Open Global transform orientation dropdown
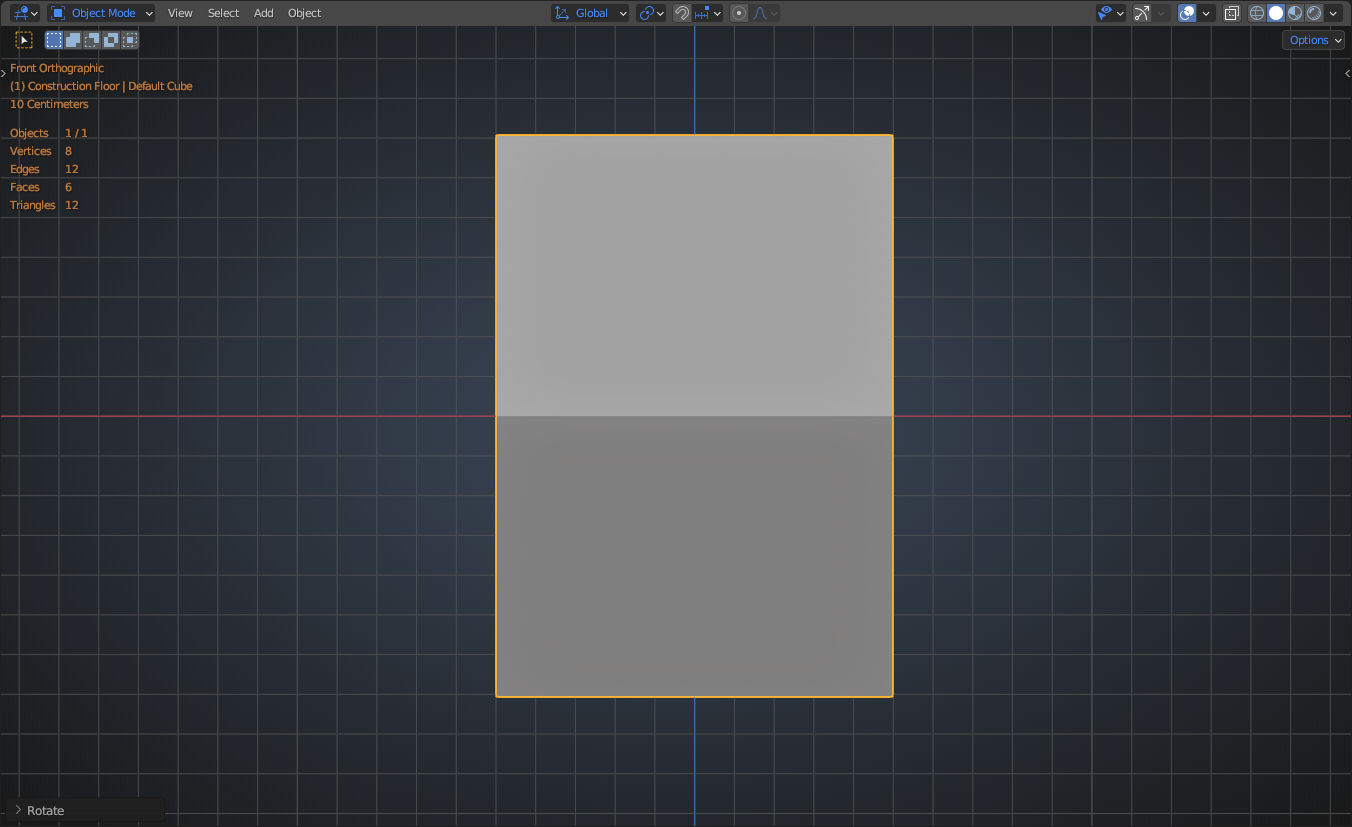Viewport: 1352px width, 827px height. coord(591,13)
